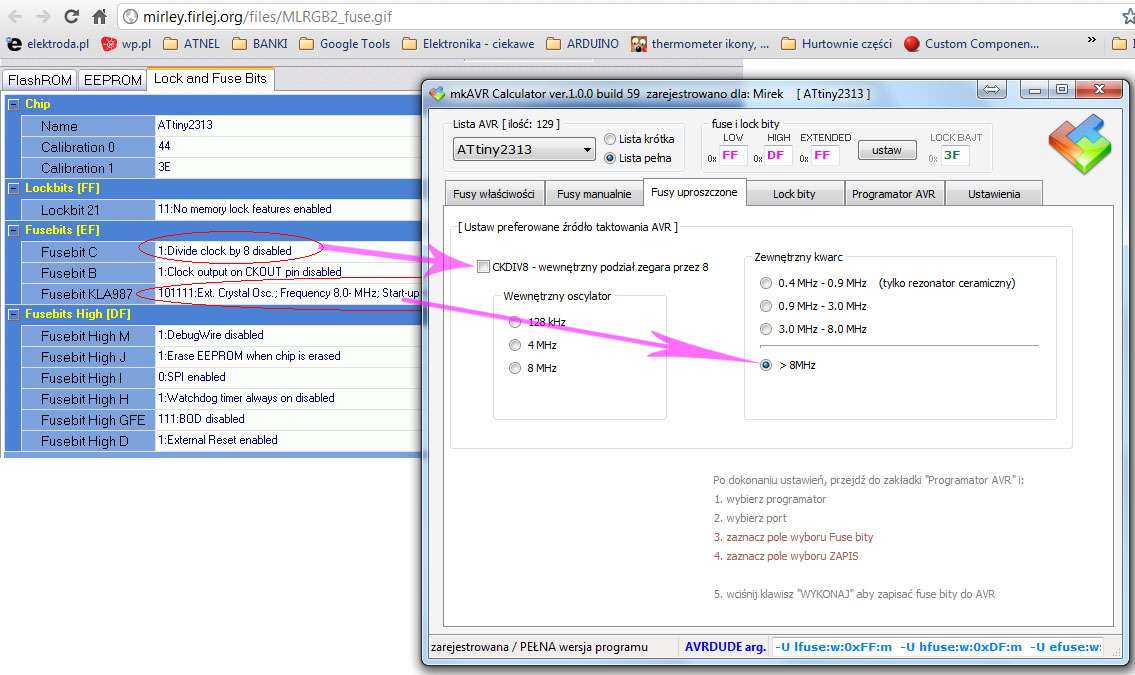Open the ARDUINO bookmarks folder

coord(583,44)
